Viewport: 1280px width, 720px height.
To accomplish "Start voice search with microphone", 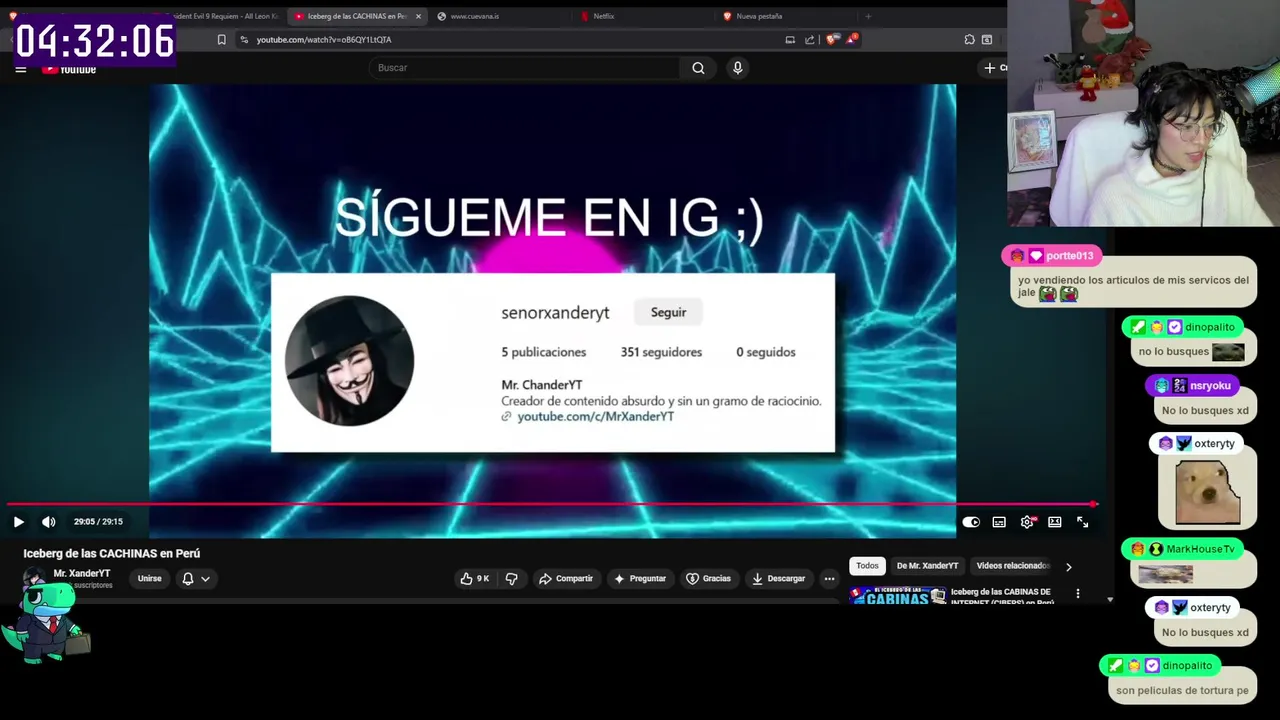I will pos(738,68).
